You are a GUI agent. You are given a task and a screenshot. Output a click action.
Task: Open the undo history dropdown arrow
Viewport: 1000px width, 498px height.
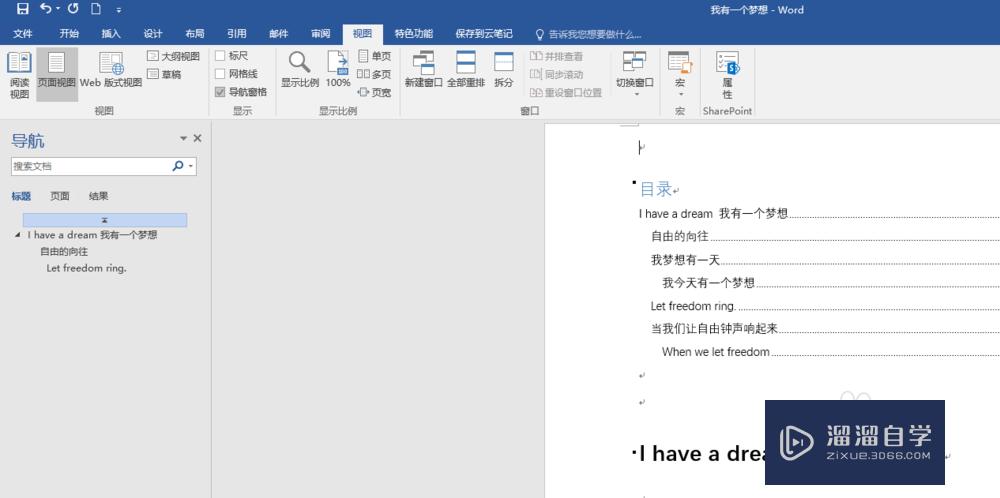[58, 9]
